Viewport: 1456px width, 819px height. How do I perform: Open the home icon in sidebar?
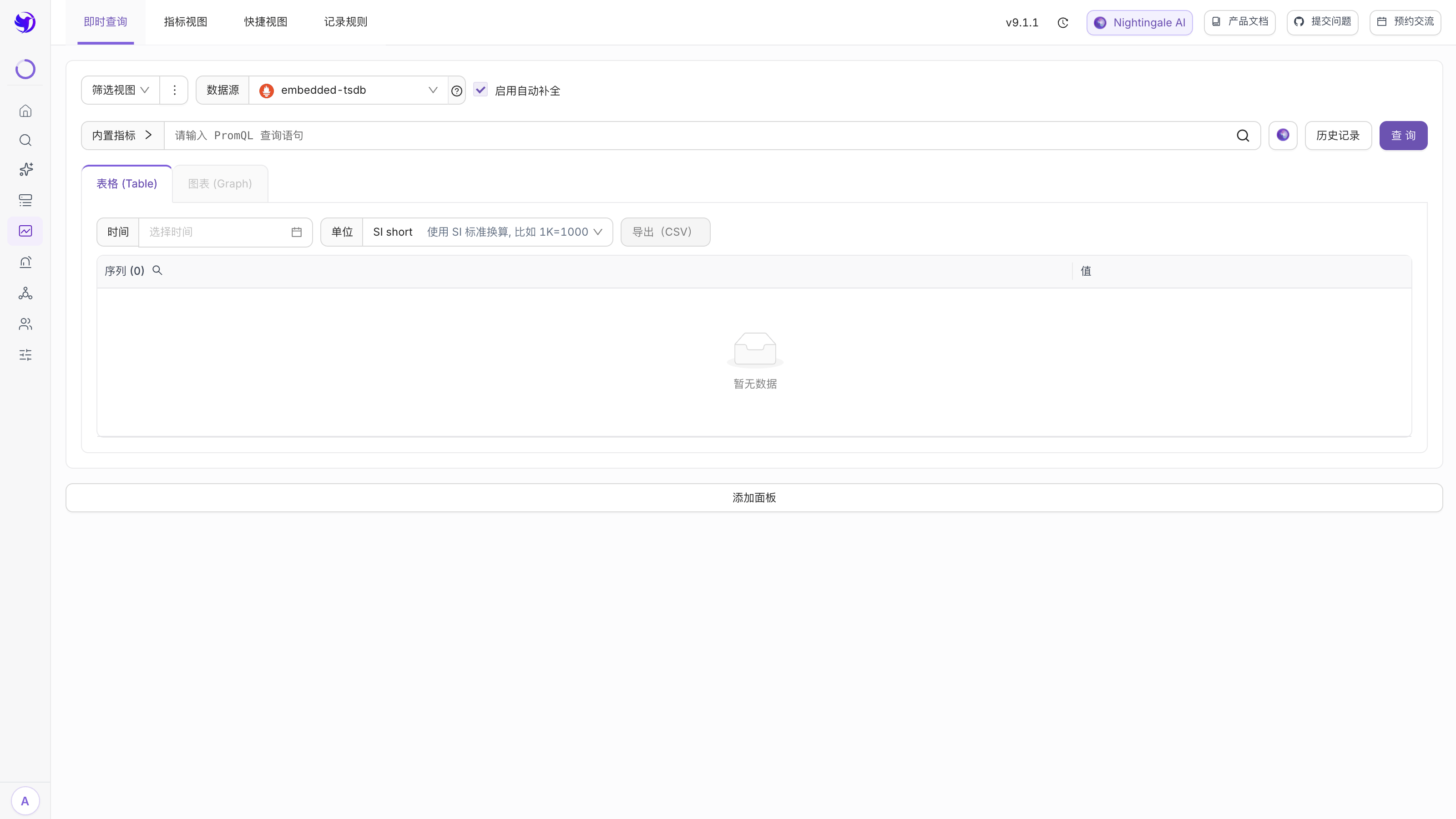point(25,111)
